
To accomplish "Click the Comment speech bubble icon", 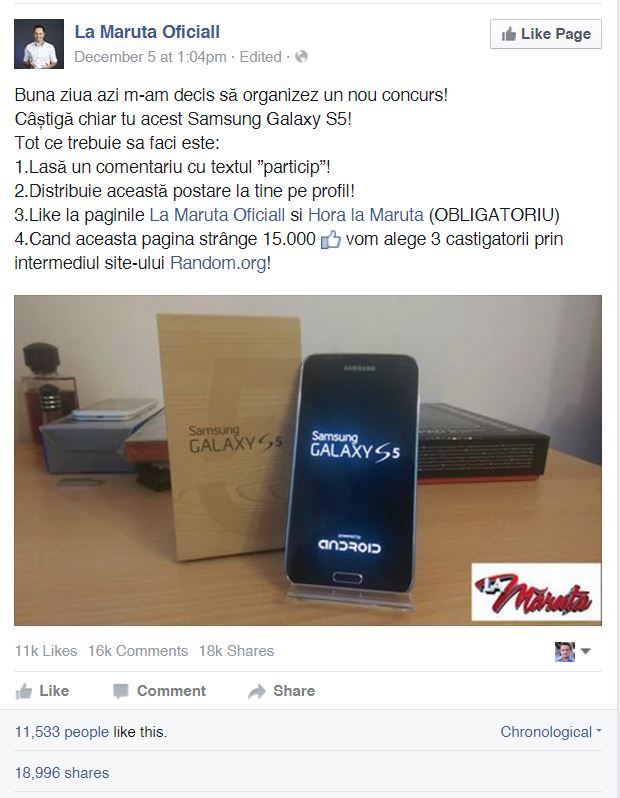I will (121, 691).
